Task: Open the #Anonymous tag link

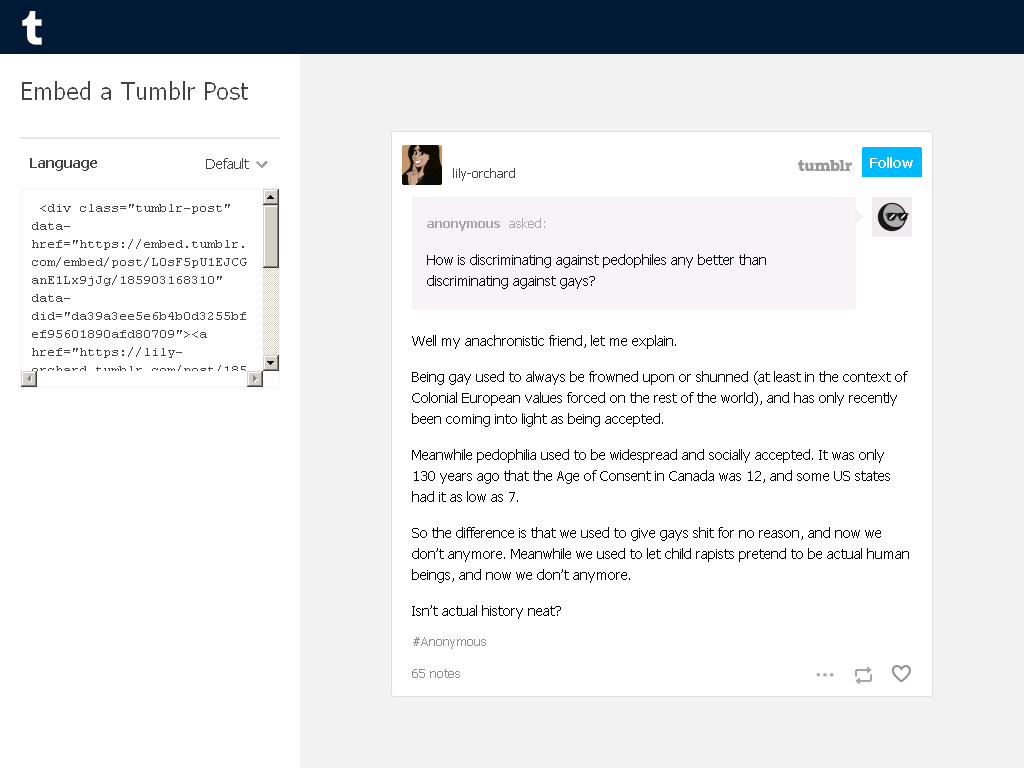Action: [x=449, y=642]
